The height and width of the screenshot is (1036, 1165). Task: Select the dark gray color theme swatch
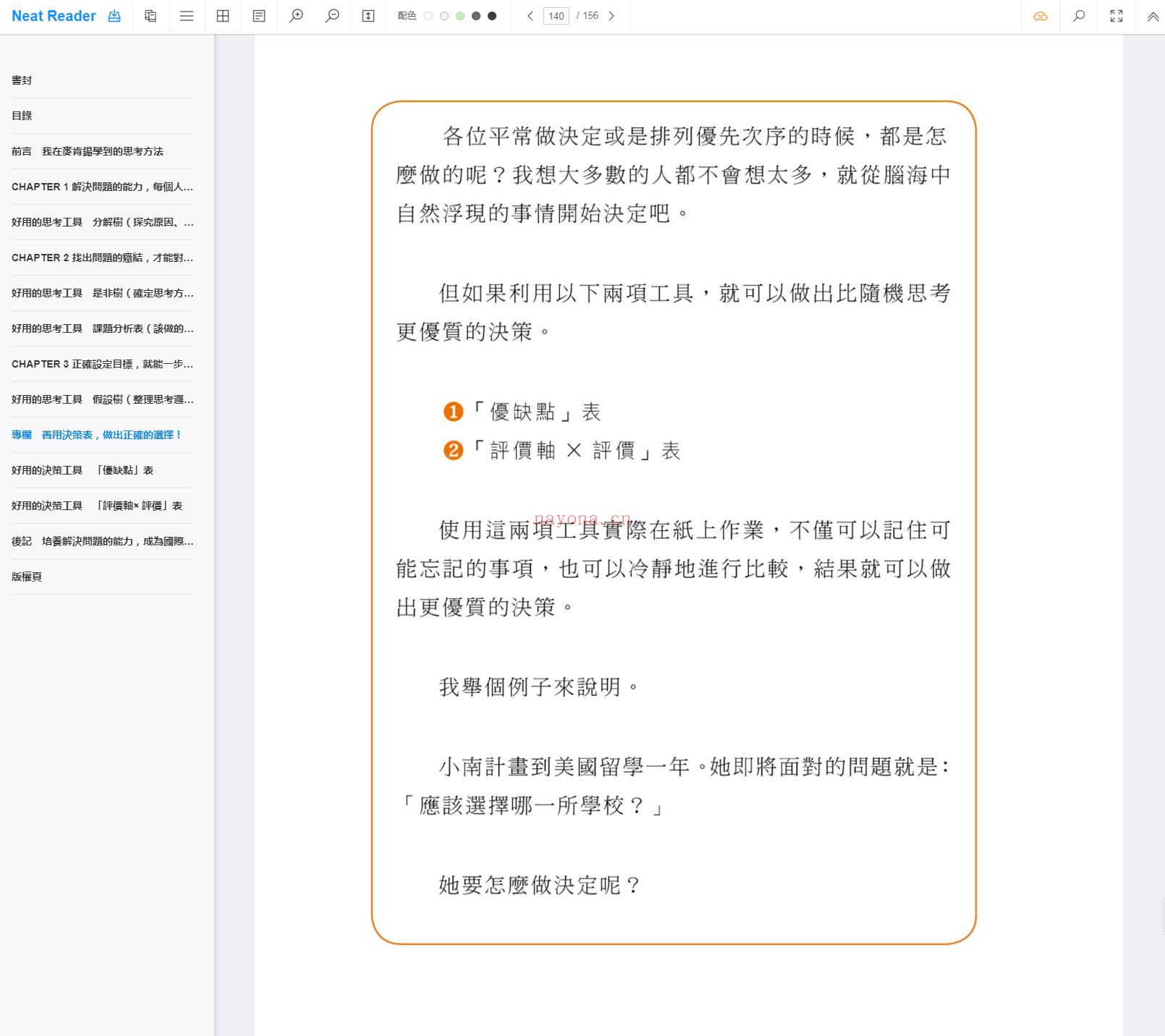tap(476, 16)
